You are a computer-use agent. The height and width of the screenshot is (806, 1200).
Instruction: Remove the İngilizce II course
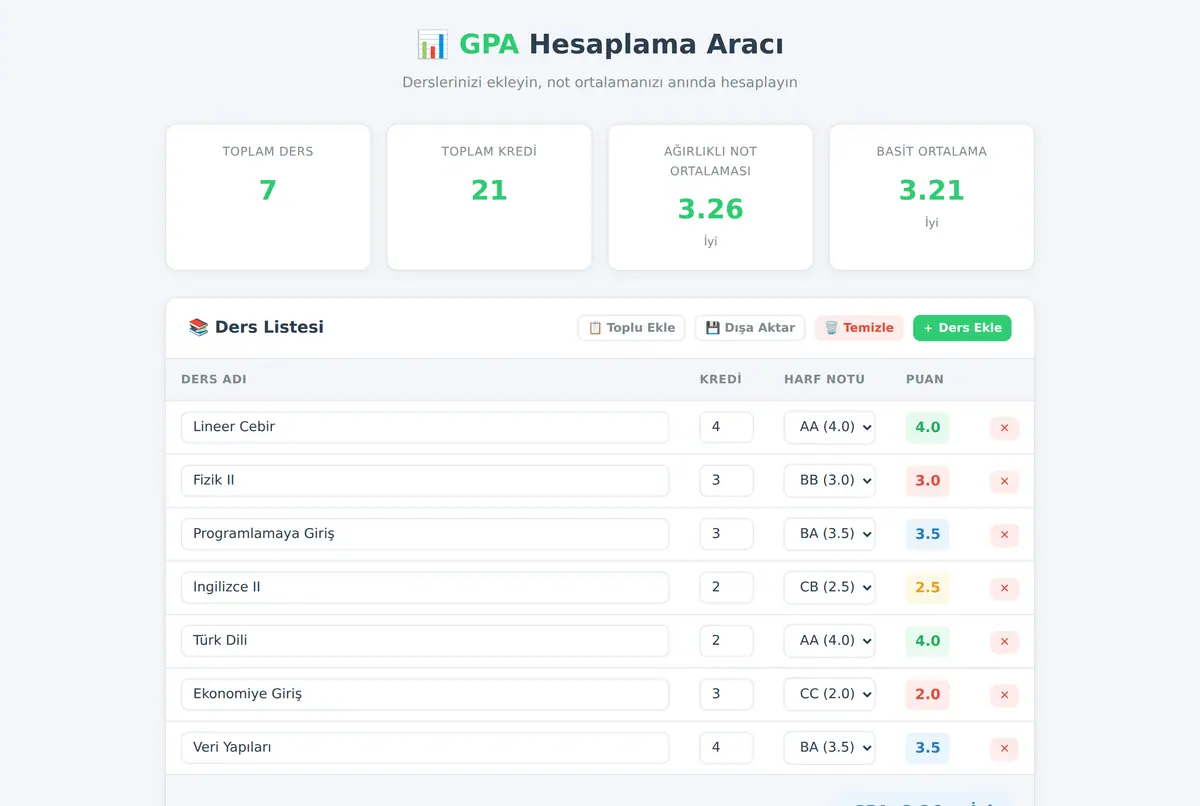(1004, 588)
